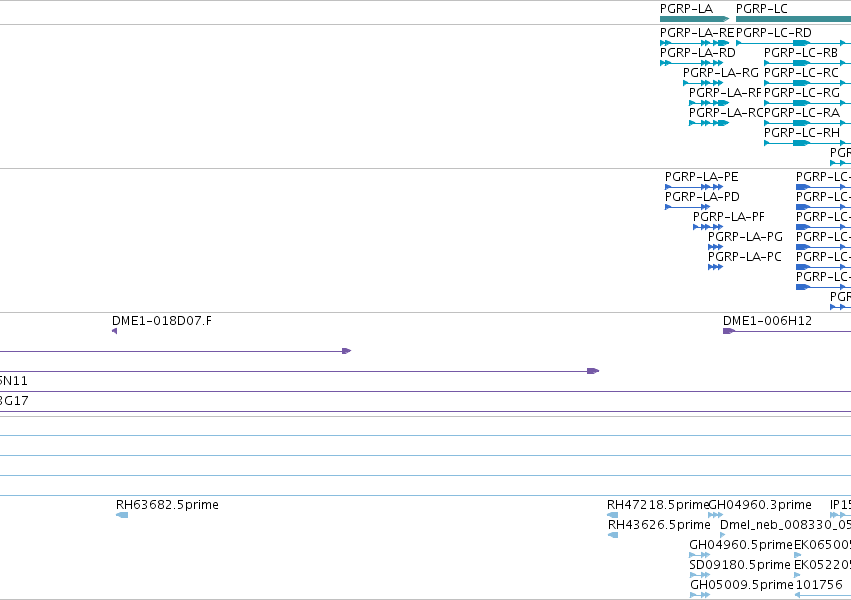Select the Dmel_neb_008330_05 feature
Viewport: 851px width, 600px height.
point(722,535)
